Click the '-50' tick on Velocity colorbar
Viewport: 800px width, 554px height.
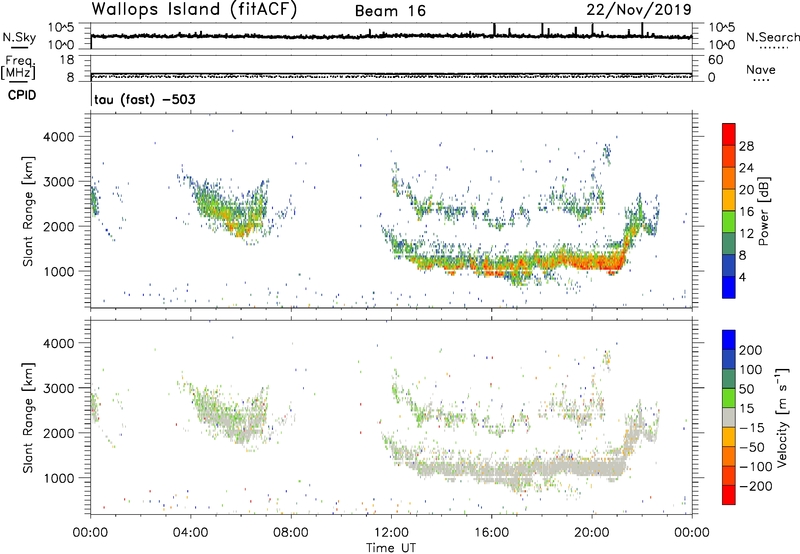[752, 447]
